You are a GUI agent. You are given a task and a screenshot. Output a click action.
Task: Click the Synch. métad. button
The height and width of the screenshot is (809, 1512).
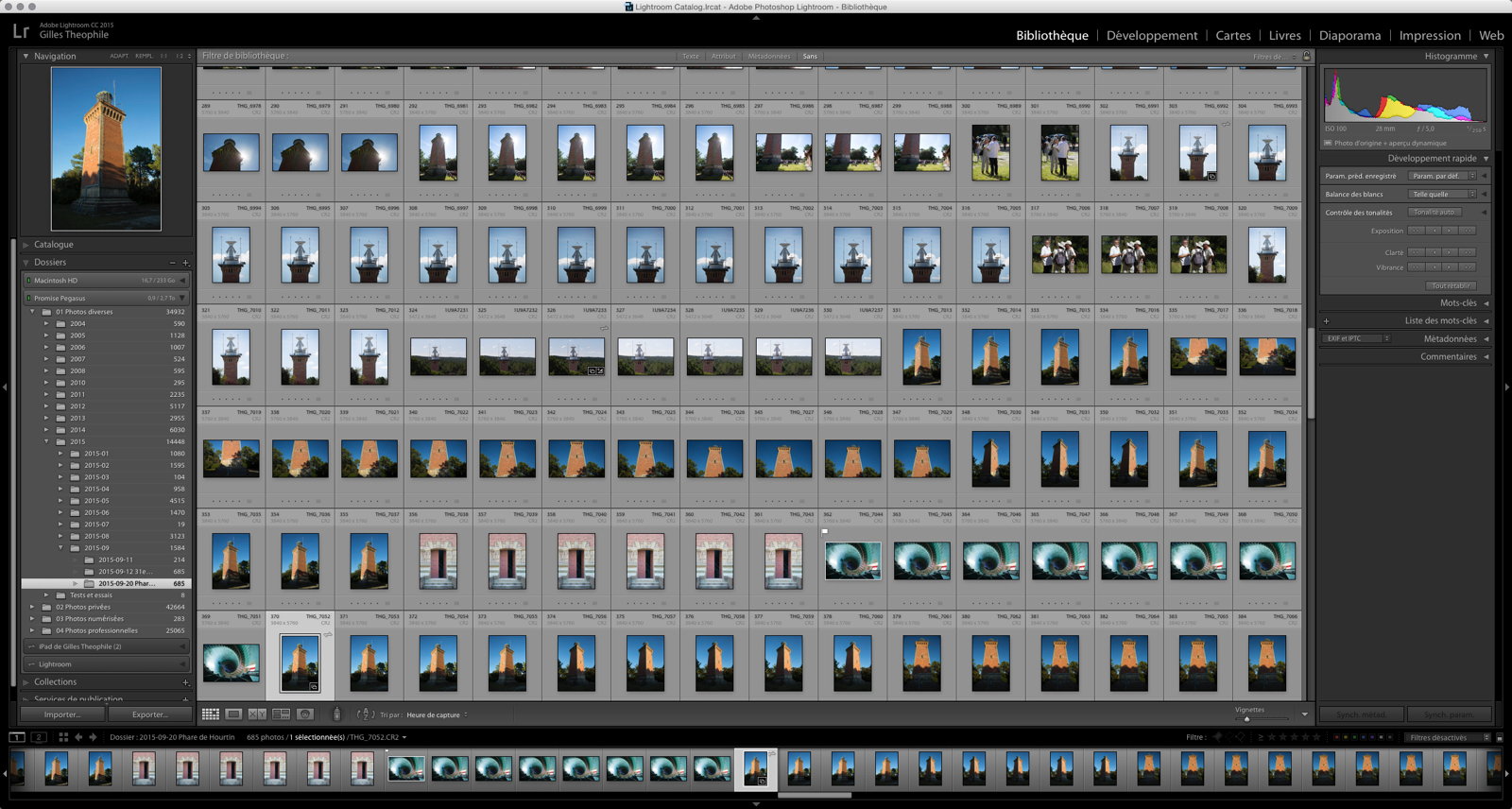1362,714
